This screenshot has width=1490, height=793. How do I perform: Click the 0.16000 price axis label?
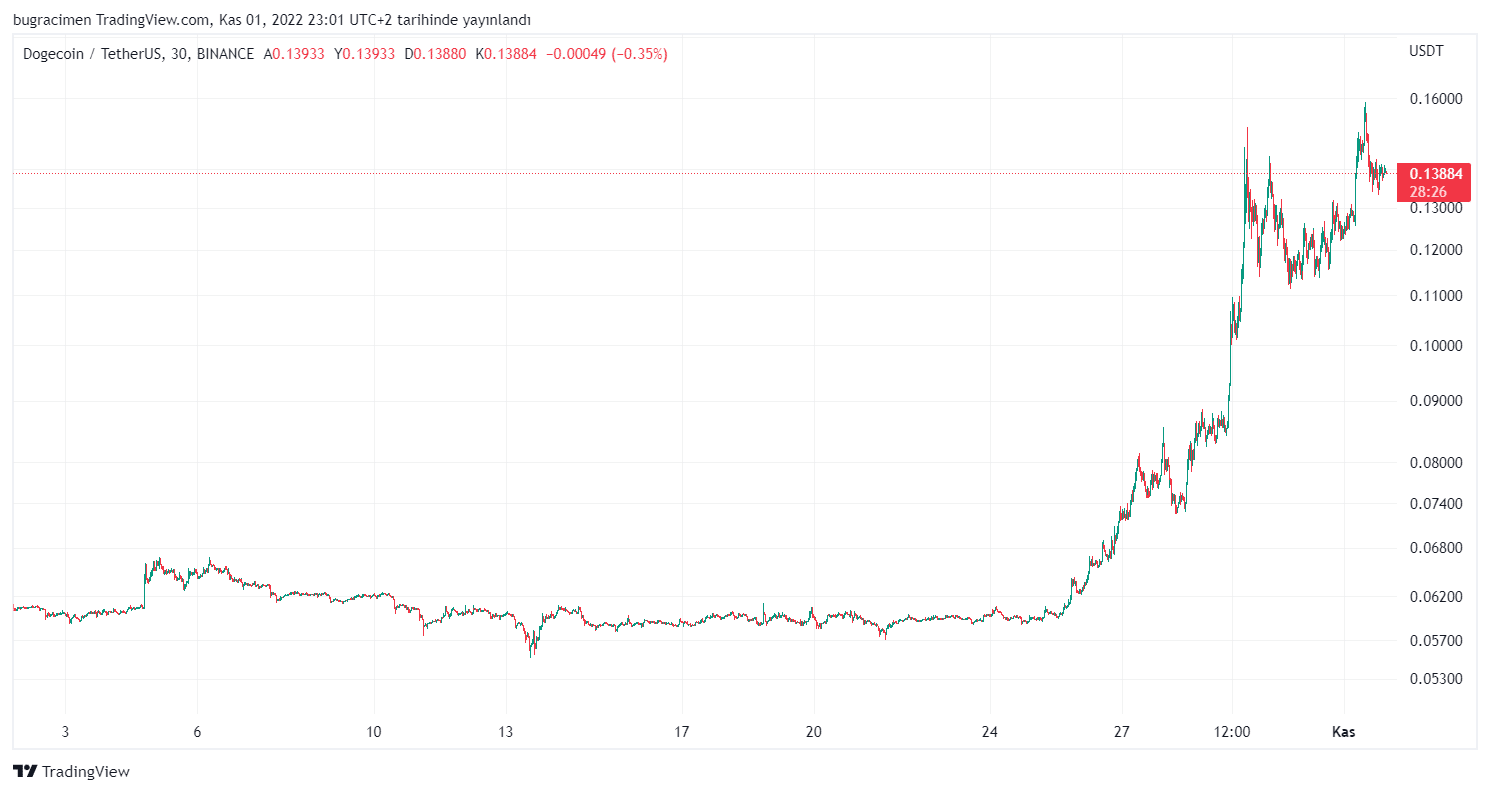point(1436,99)
